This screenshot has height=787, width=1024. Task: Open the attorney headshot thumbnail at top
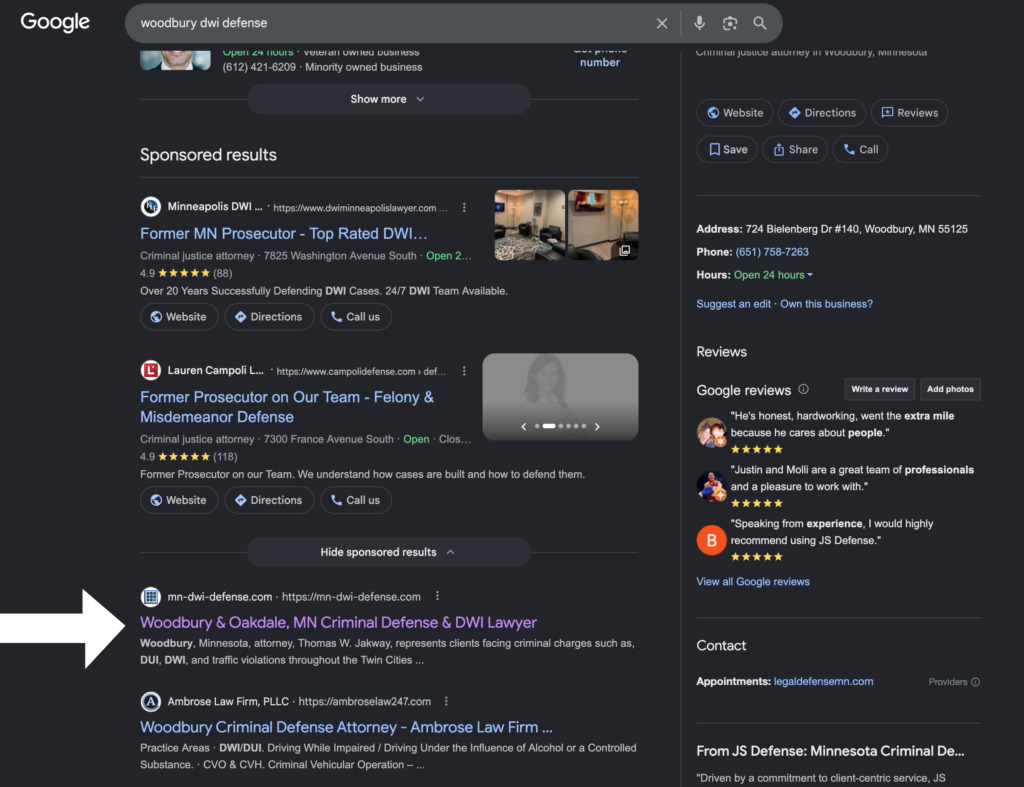[175, 59]
